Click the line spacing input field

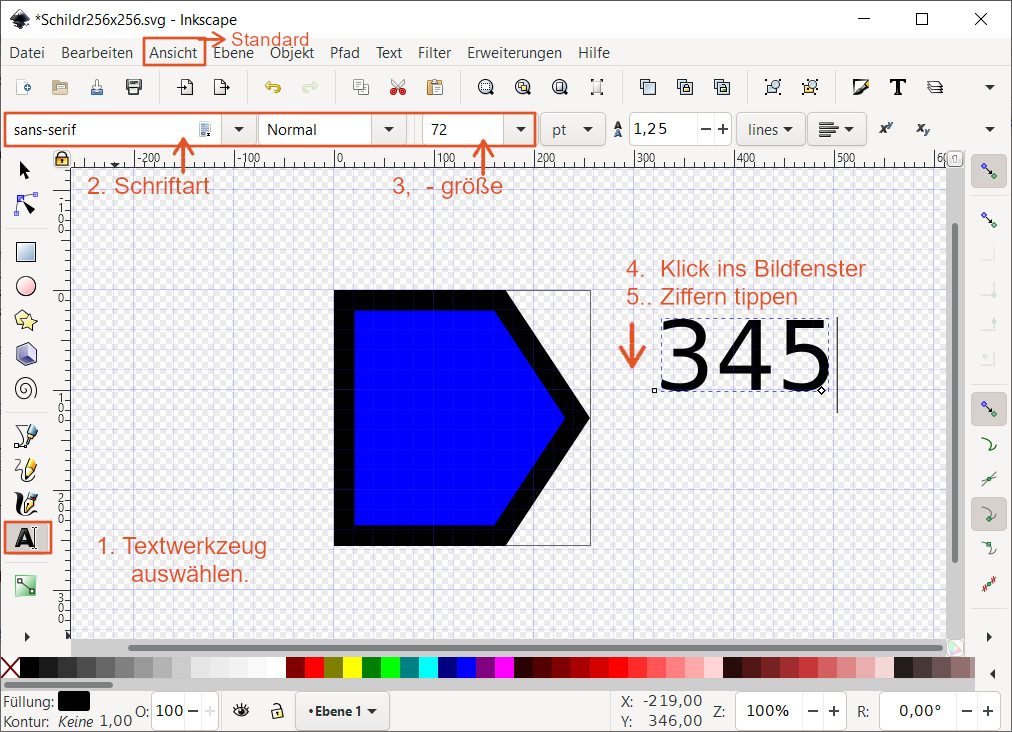point(664,129)
